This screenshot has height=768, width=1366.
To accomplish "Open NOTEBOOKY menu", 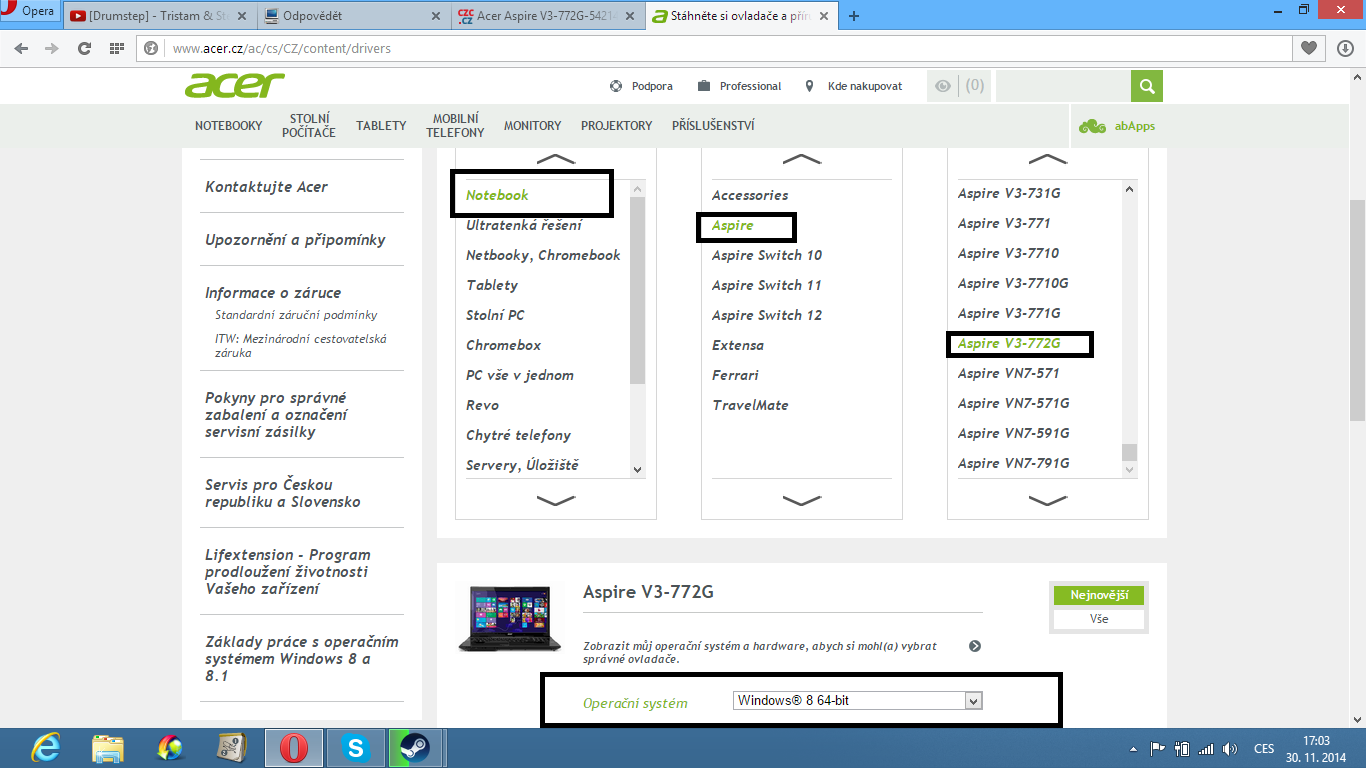I will click(228, 126).
